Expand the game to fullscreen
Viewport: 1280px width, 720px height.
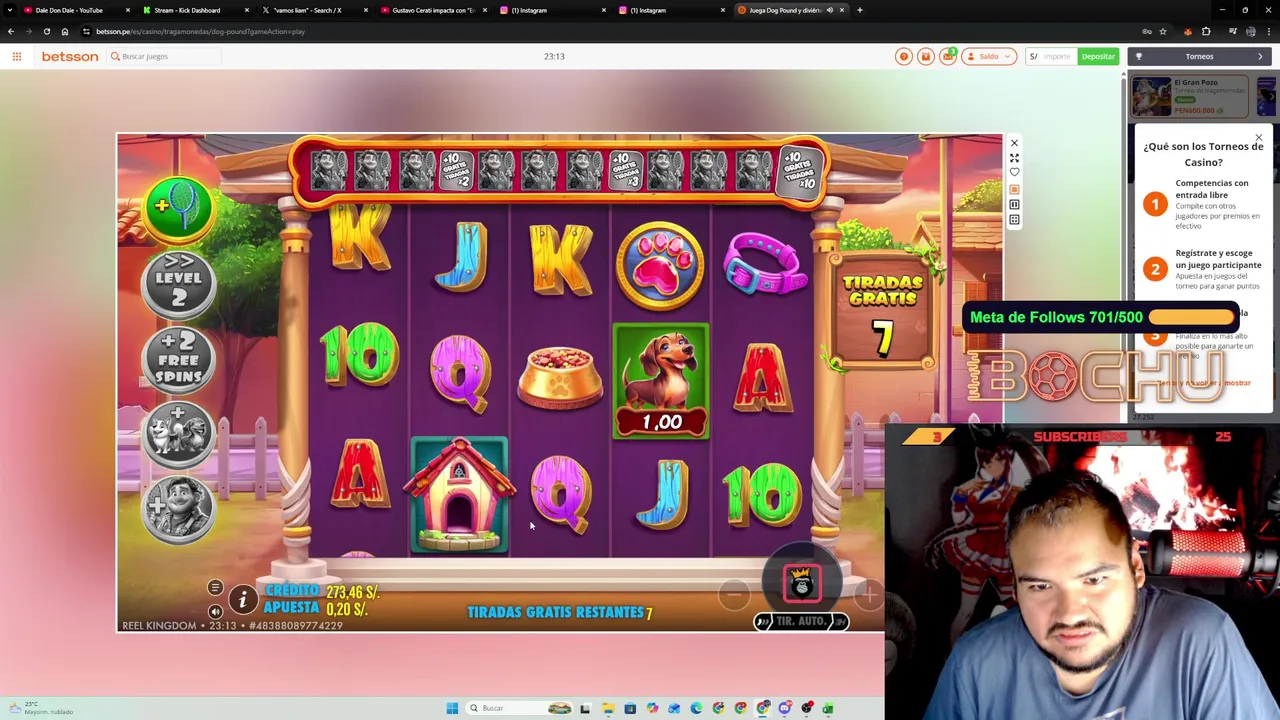(1014, 158)
